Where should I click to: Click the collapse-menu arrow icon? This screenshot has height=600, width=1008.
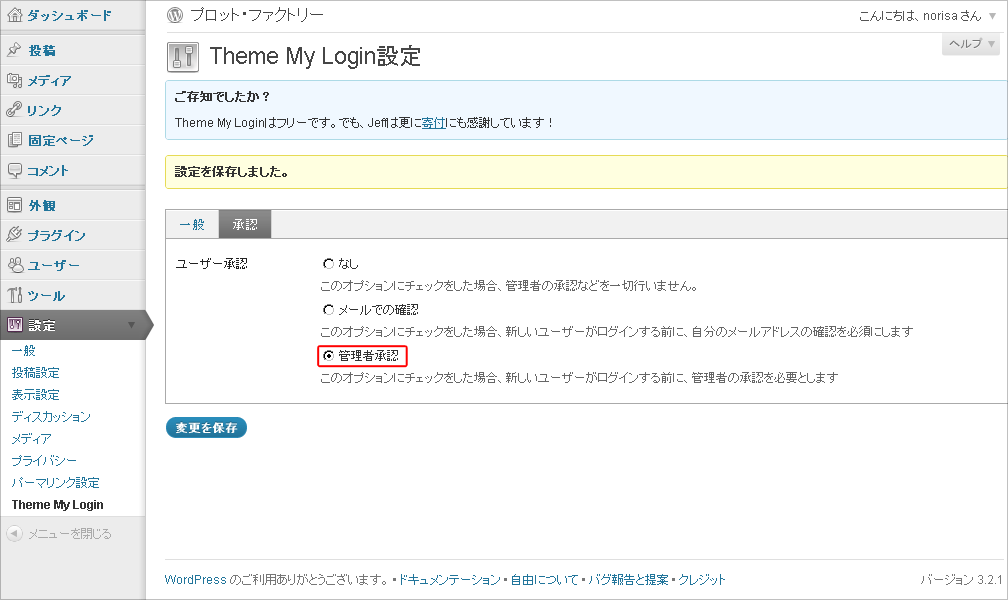pos(14,534)
